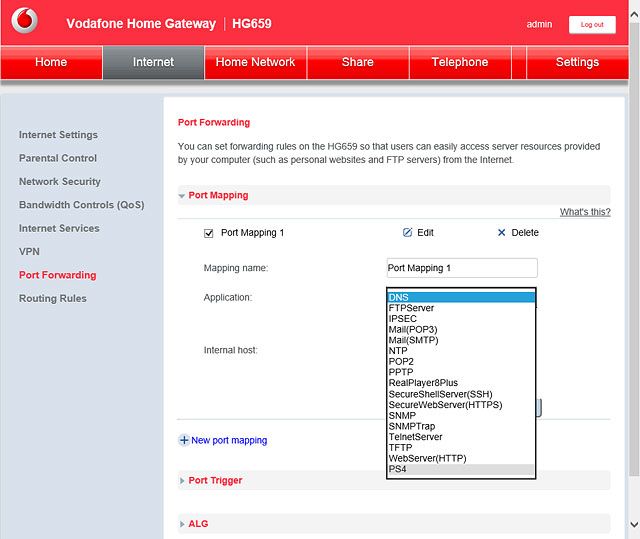The image size is (640, 539).
Task: Select DNS in the Application list
Action: (460, 297)
